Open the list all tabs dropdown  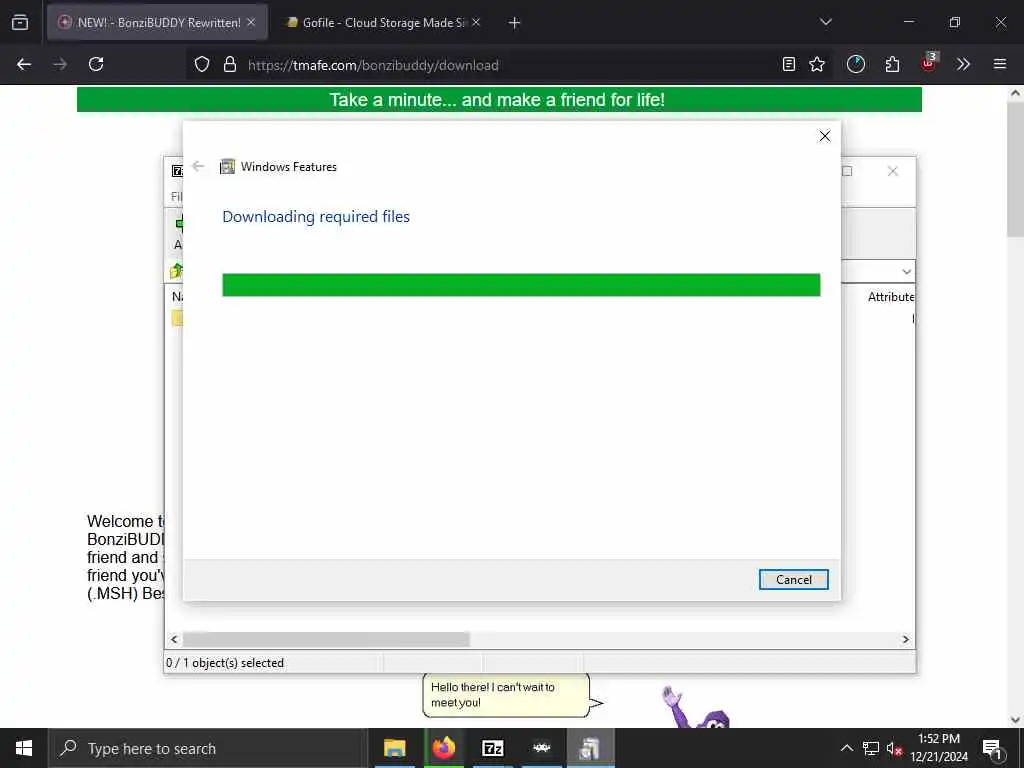(x=825, y=22)
